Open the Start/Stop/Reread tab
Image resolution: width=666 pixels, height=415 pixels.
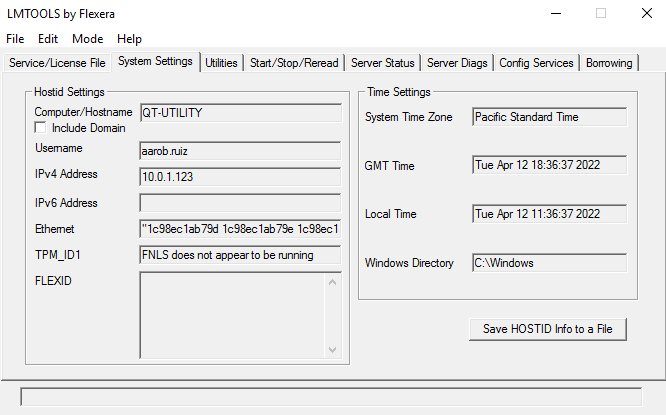point(294,63)
